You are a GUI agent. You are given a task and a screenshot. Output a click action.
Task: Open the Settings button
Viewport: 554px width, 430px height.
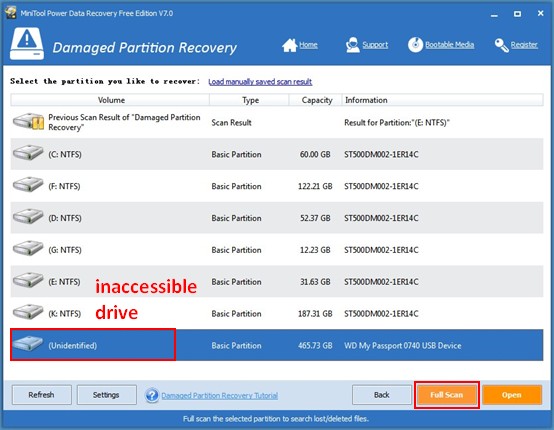tap(106, 395)
